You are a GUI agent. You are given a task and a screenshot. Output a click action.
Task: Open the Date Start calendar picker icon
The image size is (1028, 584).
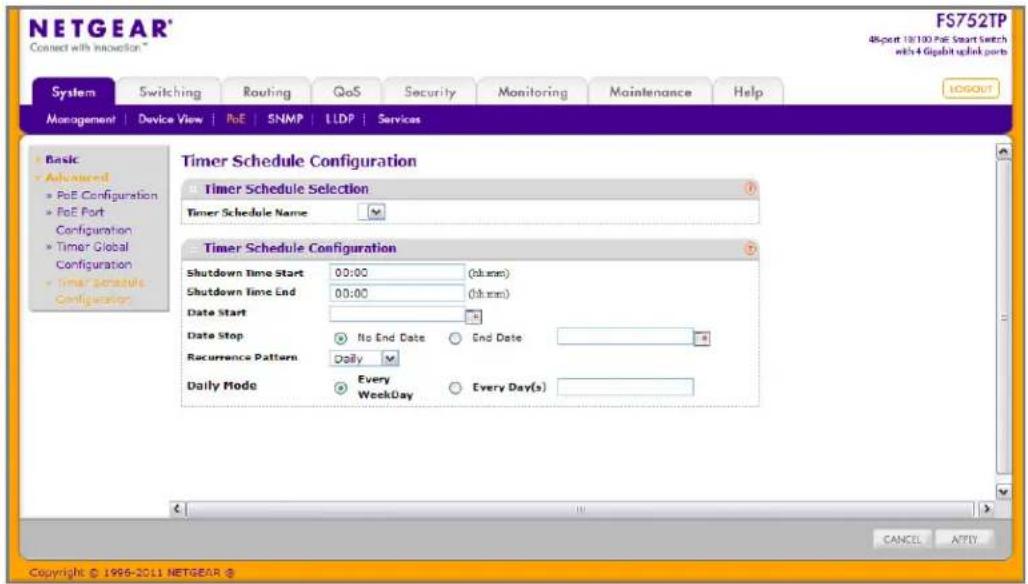click(473, 317)
